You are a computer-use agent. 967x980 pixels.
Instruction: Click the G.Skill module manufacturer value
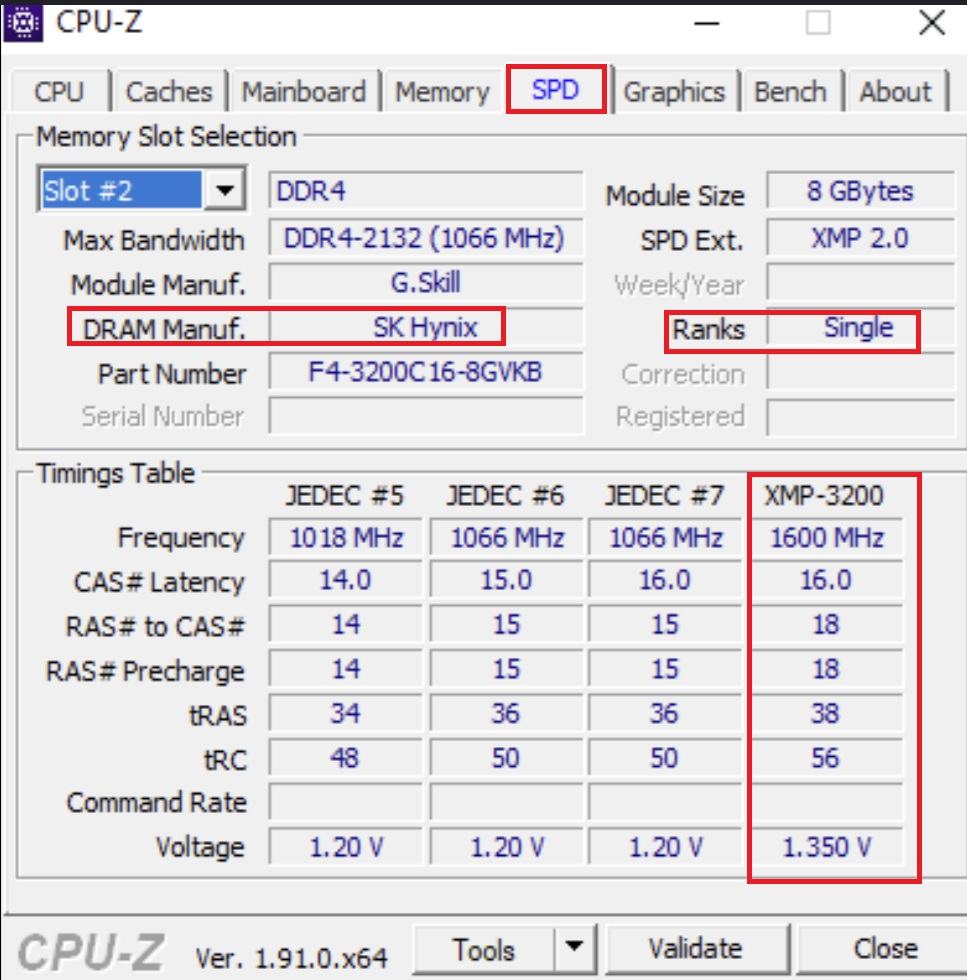426,282
